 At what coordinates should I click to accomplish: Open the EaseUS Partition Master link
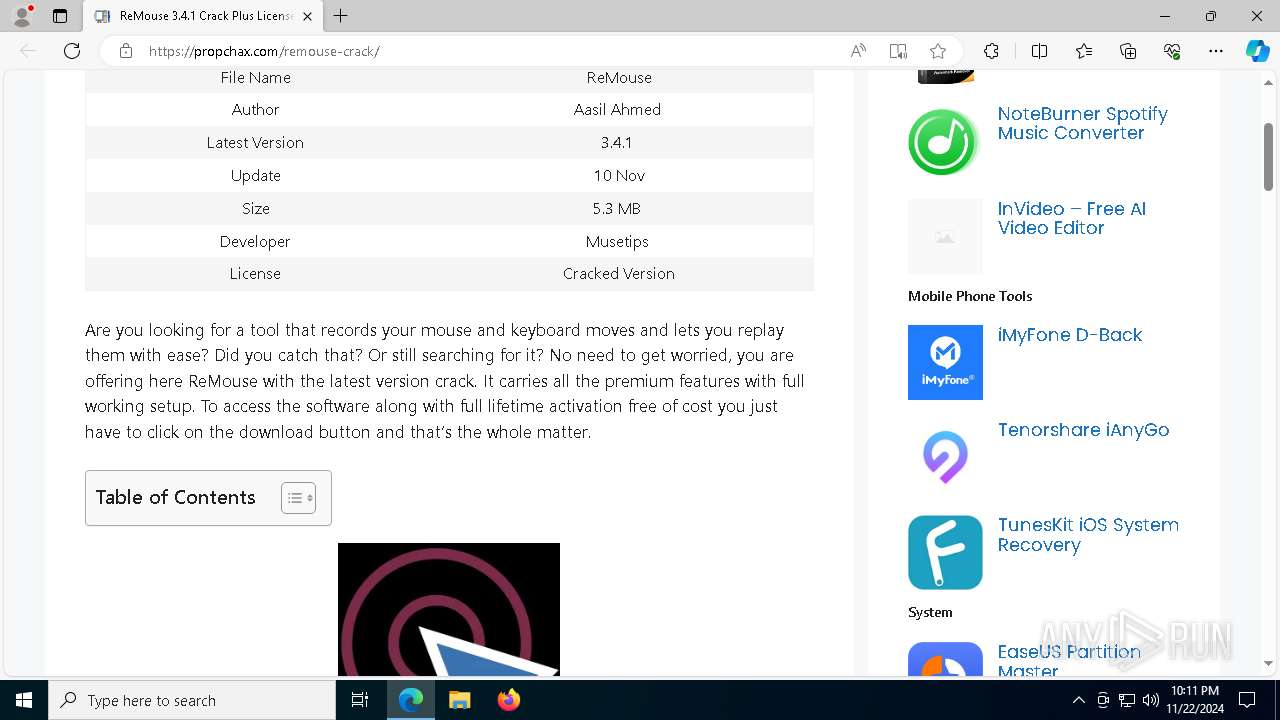click(1069, 660)
